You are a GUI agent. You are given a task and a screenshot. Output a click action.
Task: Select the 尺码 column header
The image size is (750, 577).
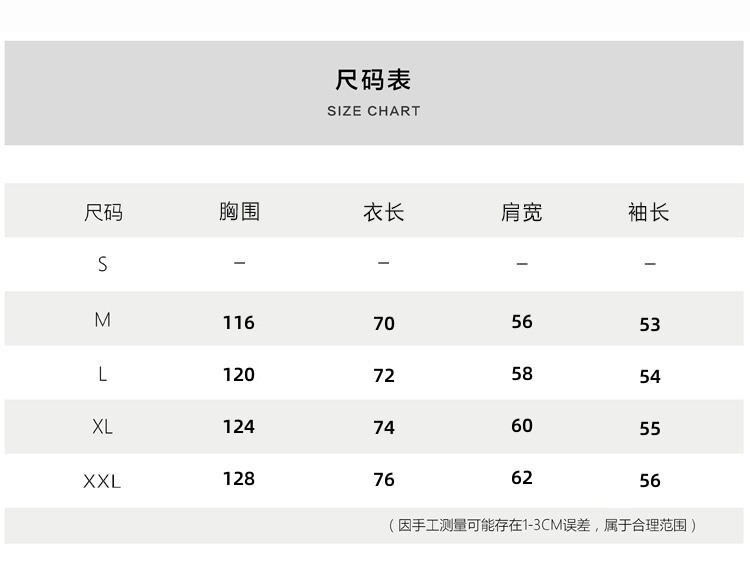tap(103, 212)
